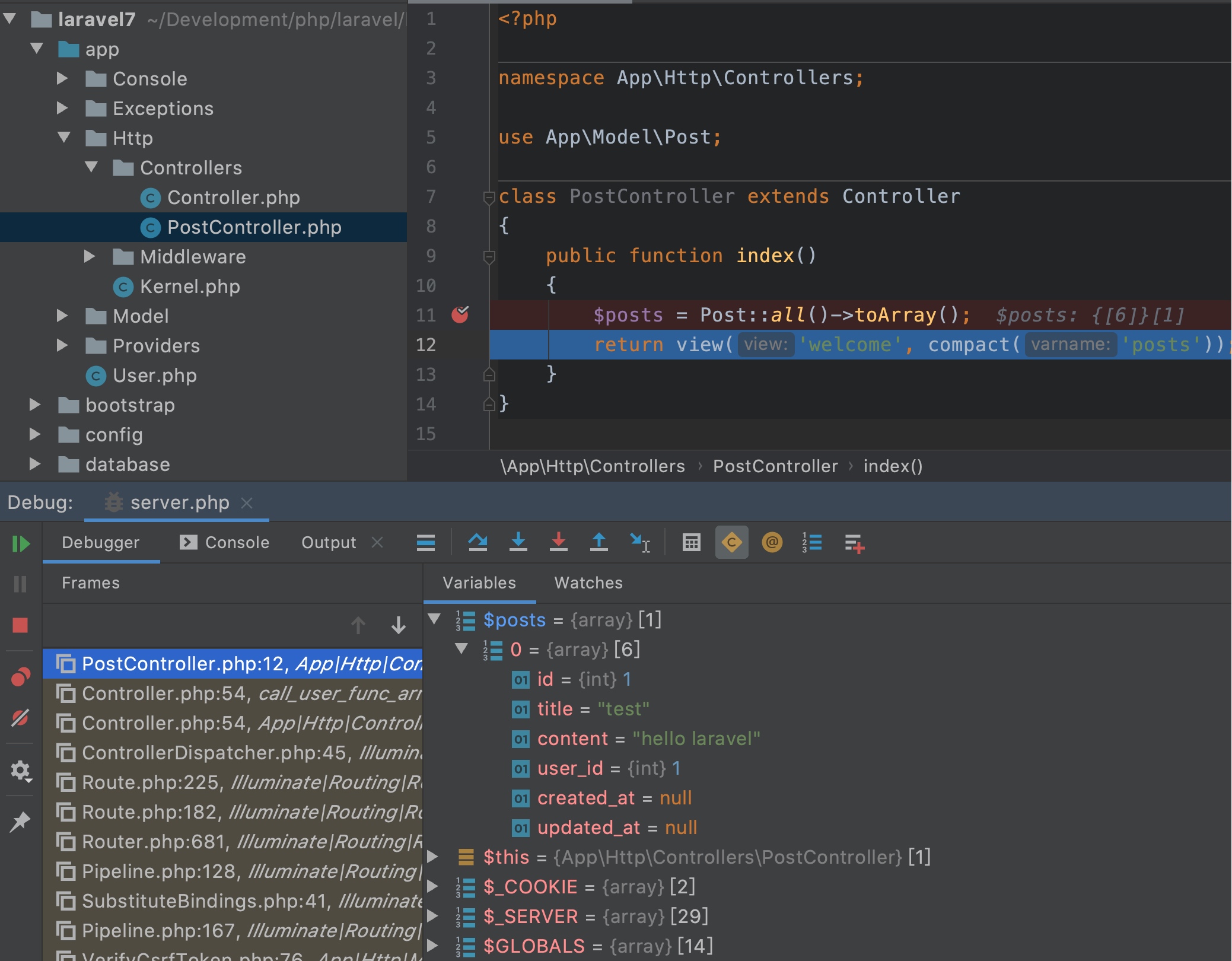This screenshot has width=1232, height=961.
Task: Force step into with red arrow
Action: pyautogui.click(x=559, y=542)
